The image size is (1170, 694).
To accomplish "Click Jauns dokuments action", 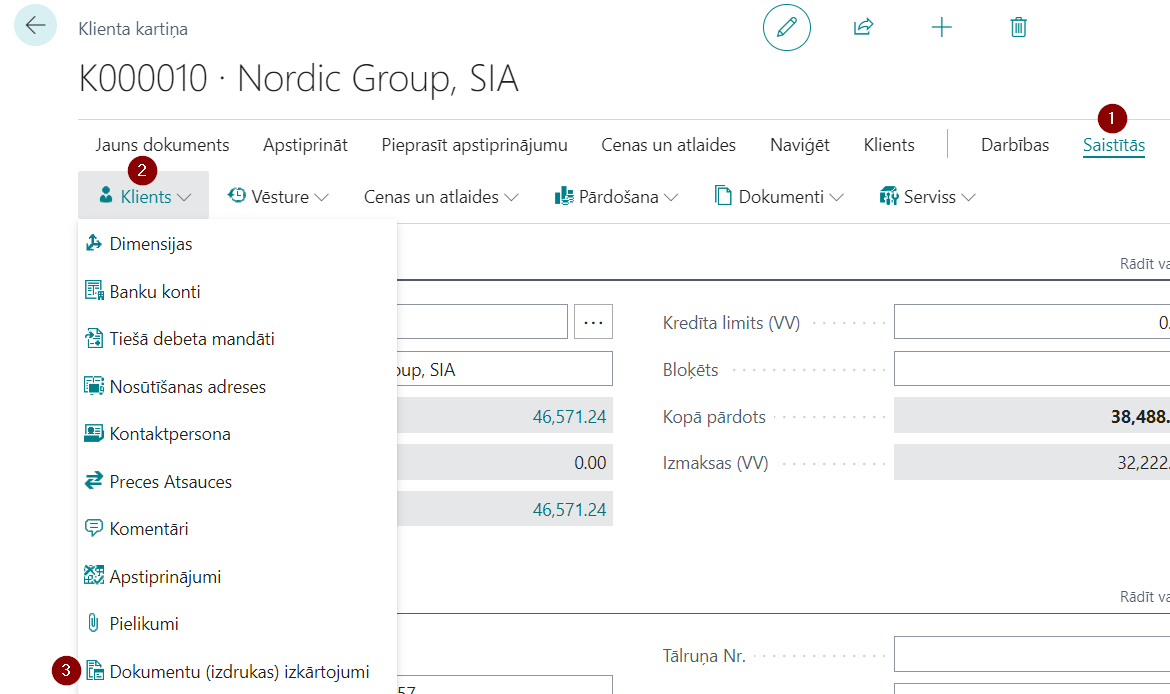I will click(x=162, y=145).
